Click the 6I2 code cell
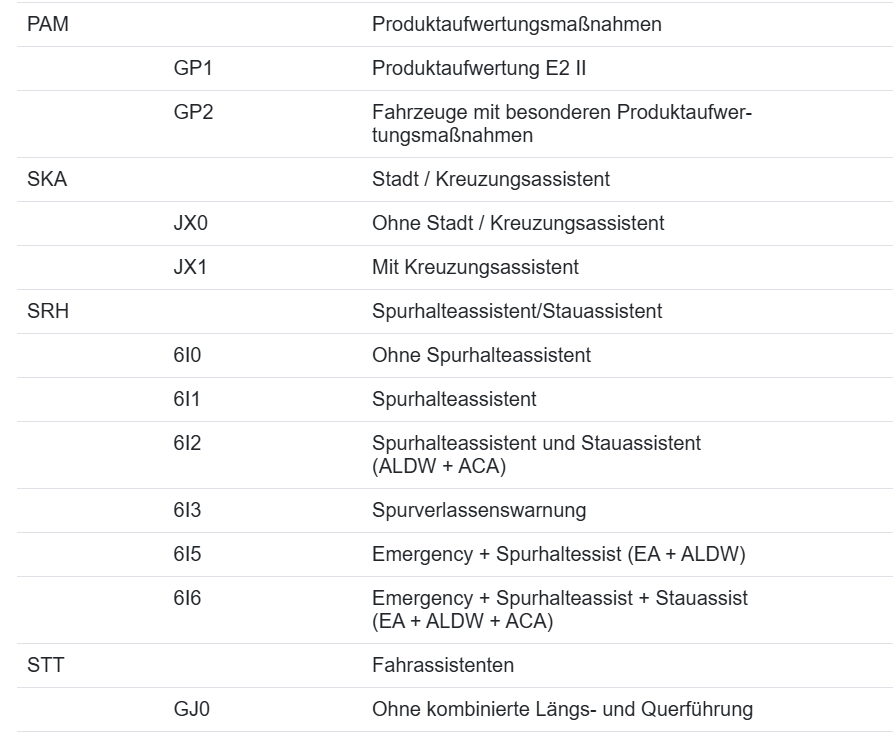Screen dimensions: 893x748 [187, 443]
